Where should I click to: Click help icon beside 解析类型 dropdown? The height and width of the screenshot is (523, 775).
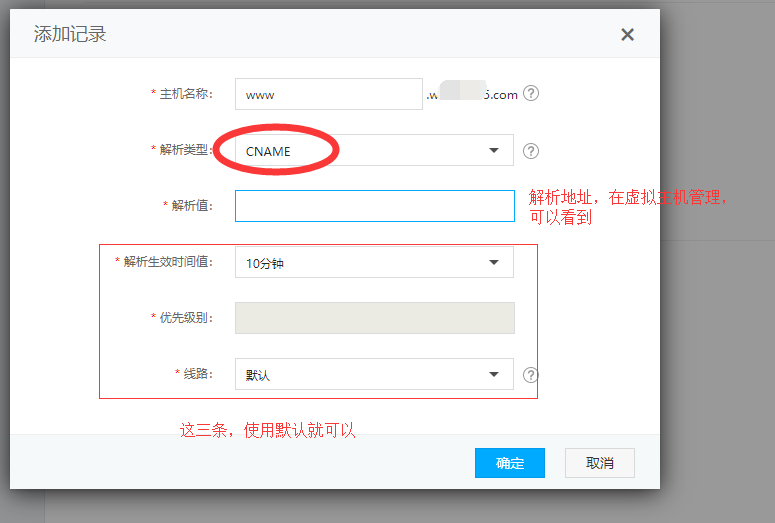pos(531,151)
